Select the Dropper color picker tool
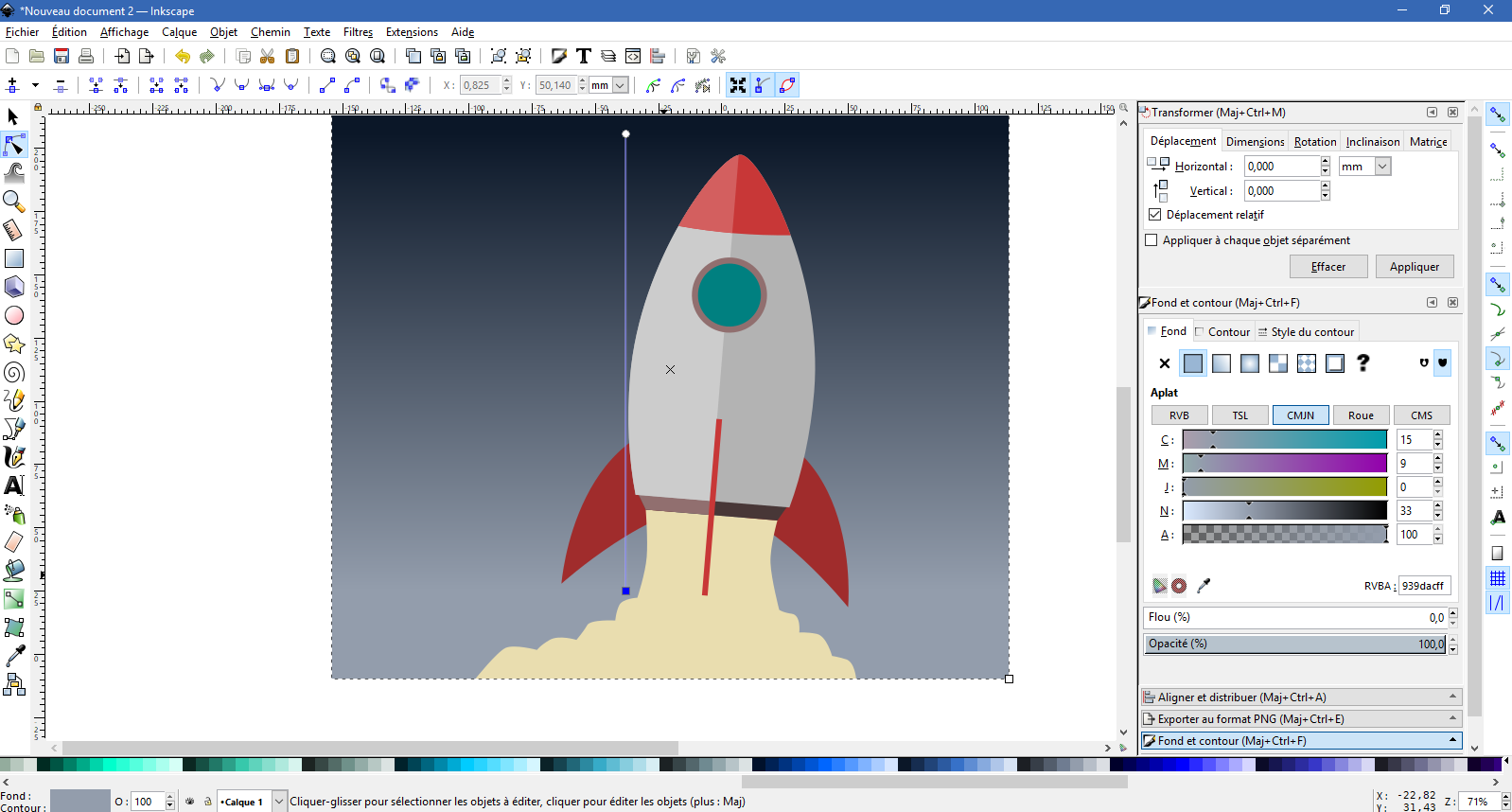1512x812 pixels. point(14,656)
